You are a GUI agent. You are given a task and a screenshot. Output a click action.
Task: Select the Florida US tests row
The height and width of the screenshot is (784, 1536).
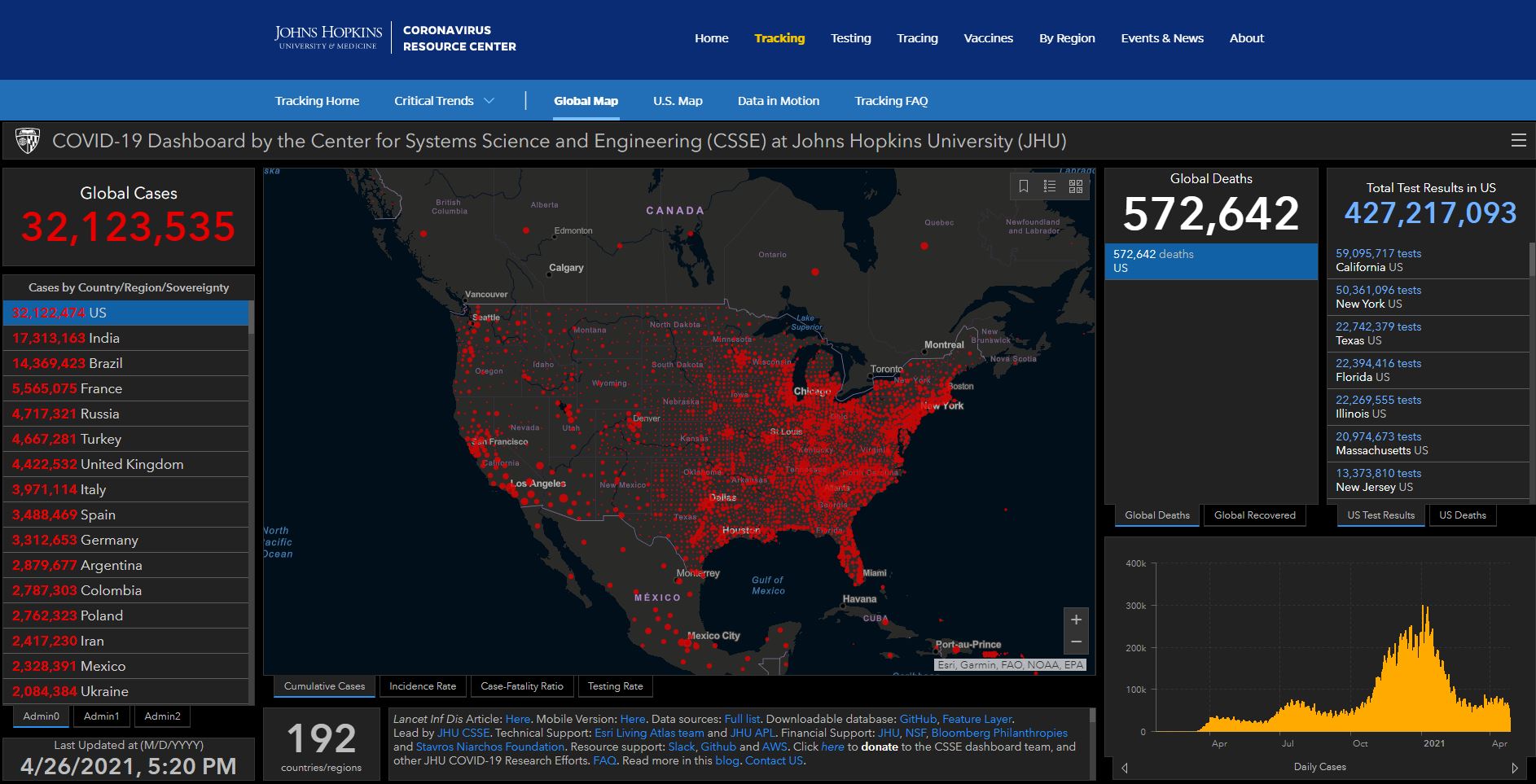point(1428,370)
